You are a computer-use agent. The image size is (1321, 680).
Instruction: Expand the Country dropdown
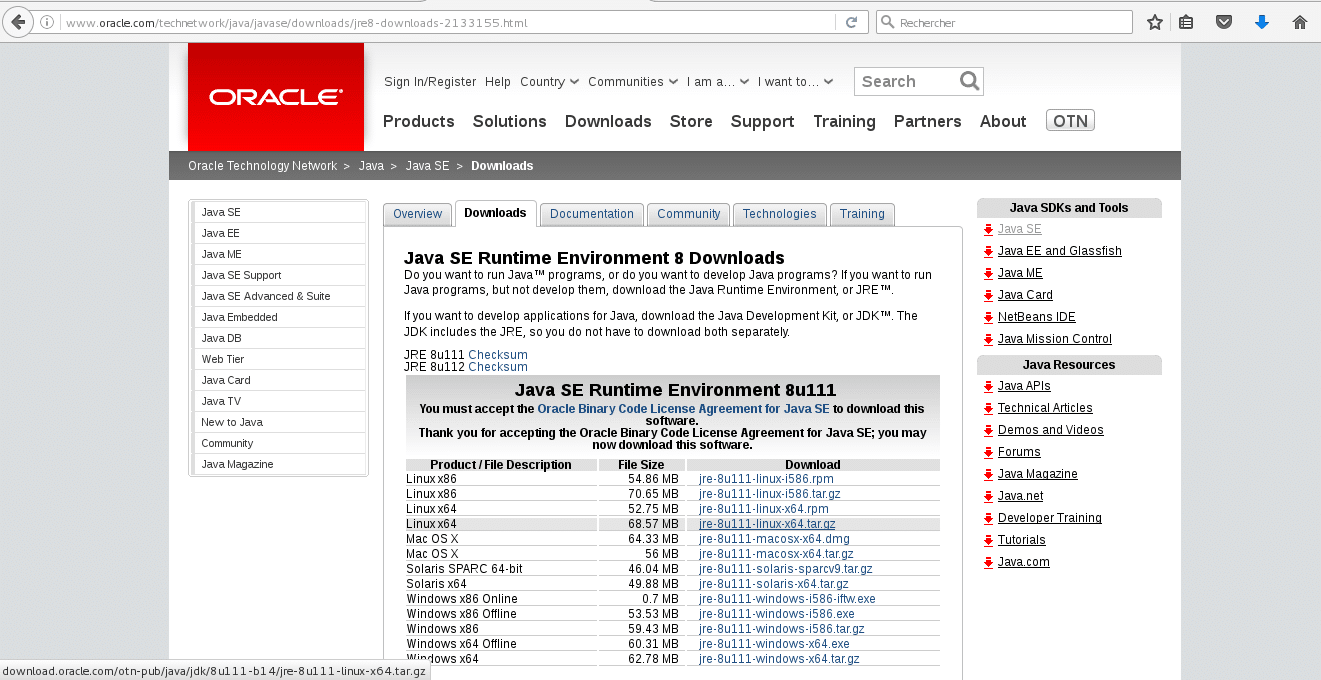[x=549, y=82]
